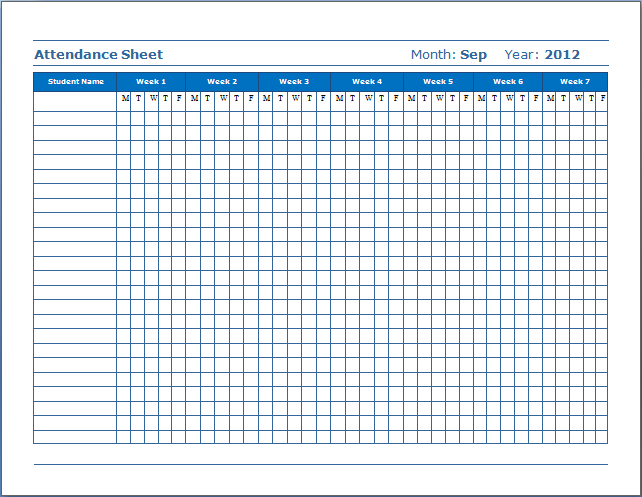
Task: Select the 'Year:' label text
Action: click(x=522, y=54)
